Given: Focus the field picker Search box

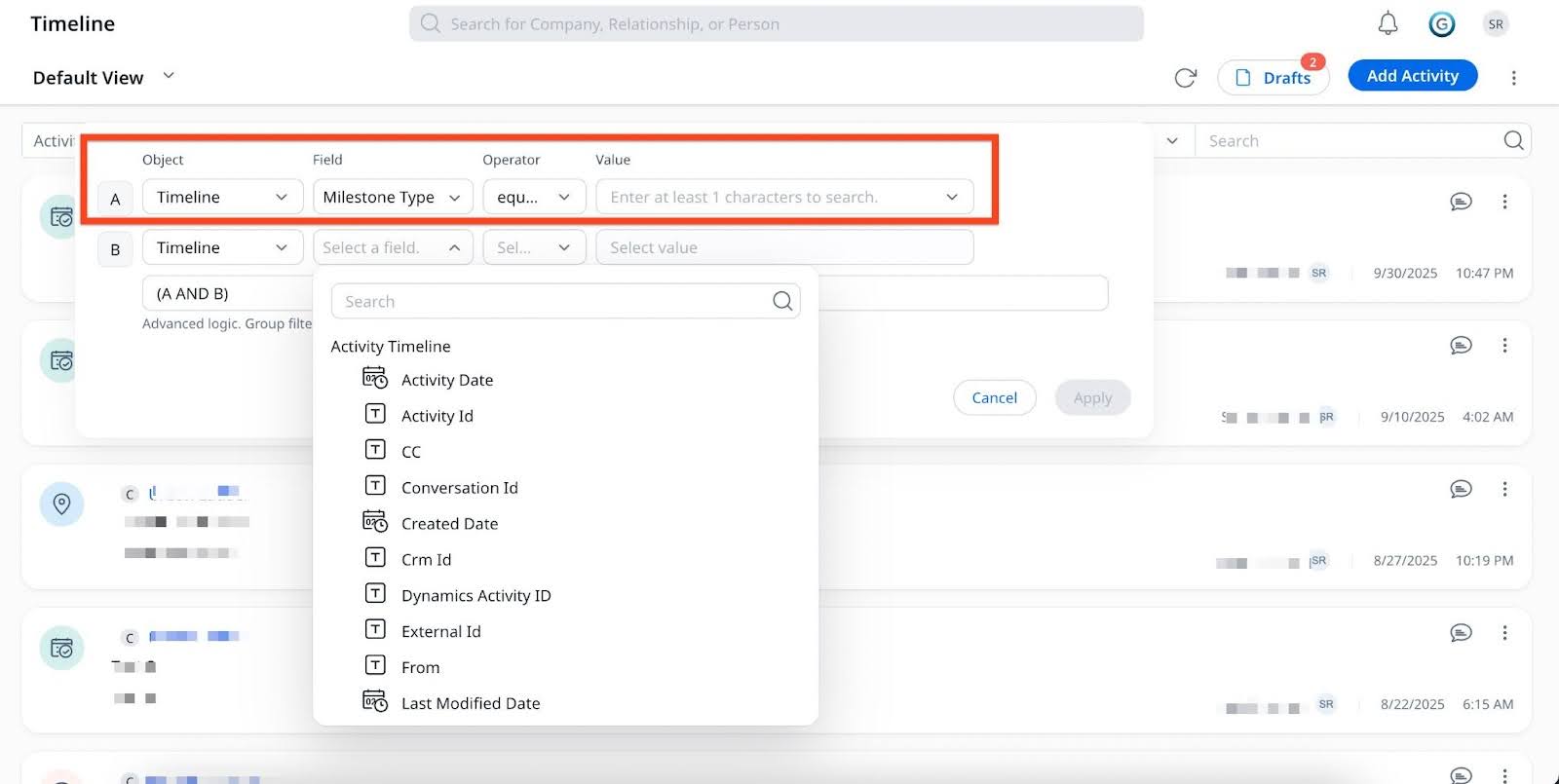Looking at the screenshot, I should coord(565,301).
